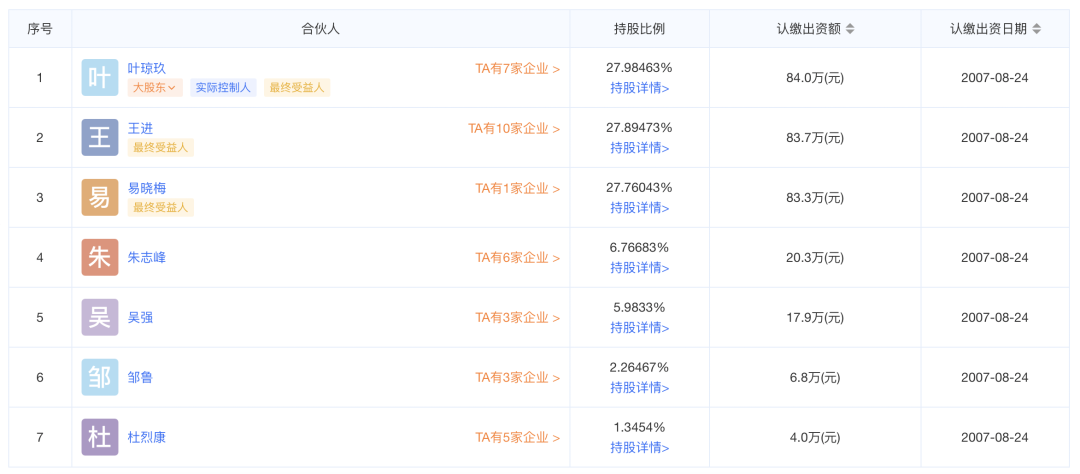Click the 杜 avatar icon for 杜烈康
The width and height of the screenshot is (1080, 474).
pos(100,437)
